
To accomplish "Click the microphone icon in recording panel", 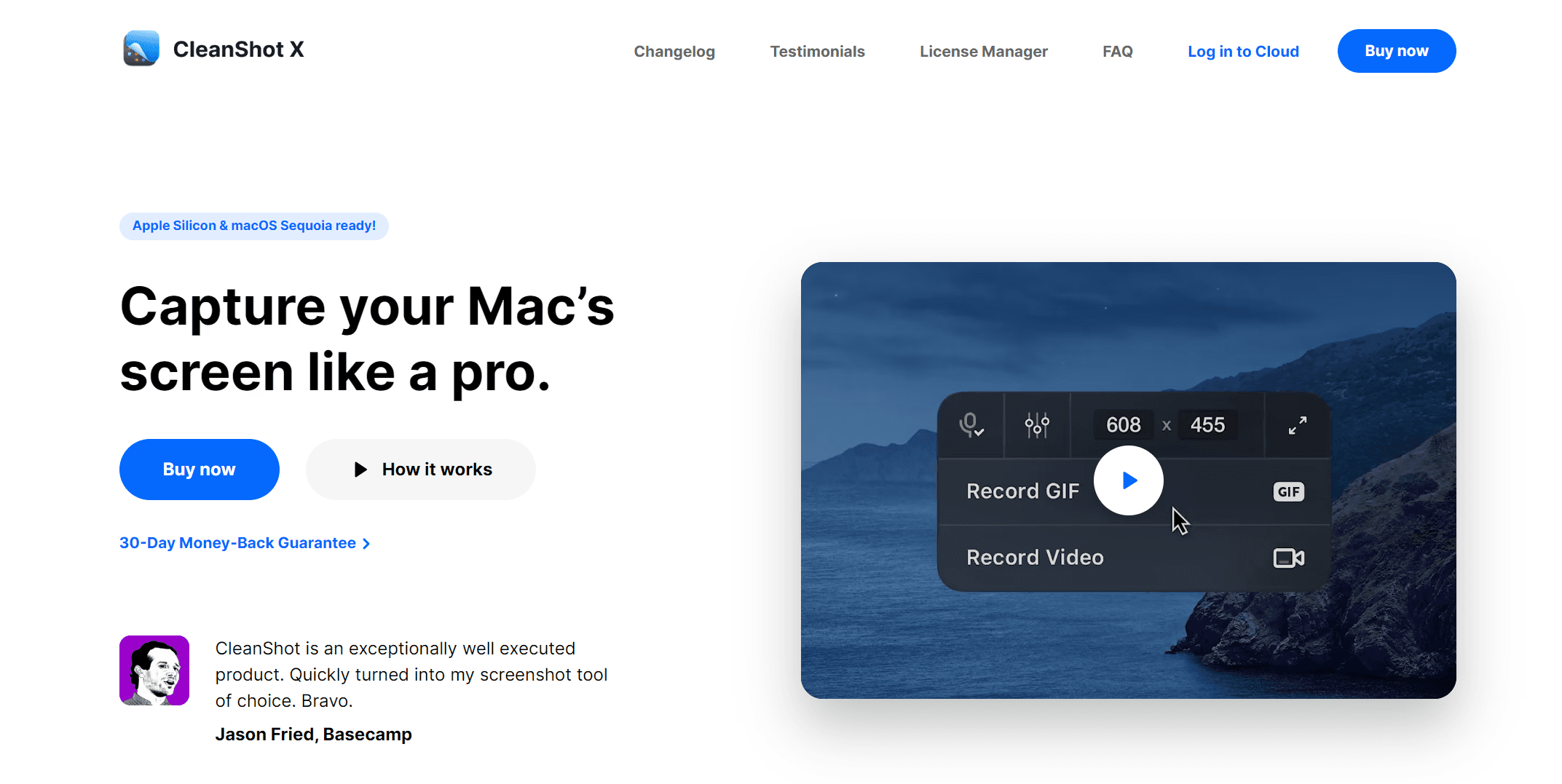I will pyautogui.click(x=971, y=425).
